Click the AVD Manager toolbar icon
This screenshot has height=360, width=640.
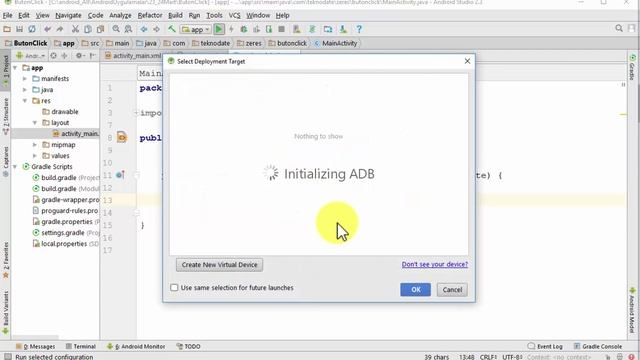click(x=328, y=29)
